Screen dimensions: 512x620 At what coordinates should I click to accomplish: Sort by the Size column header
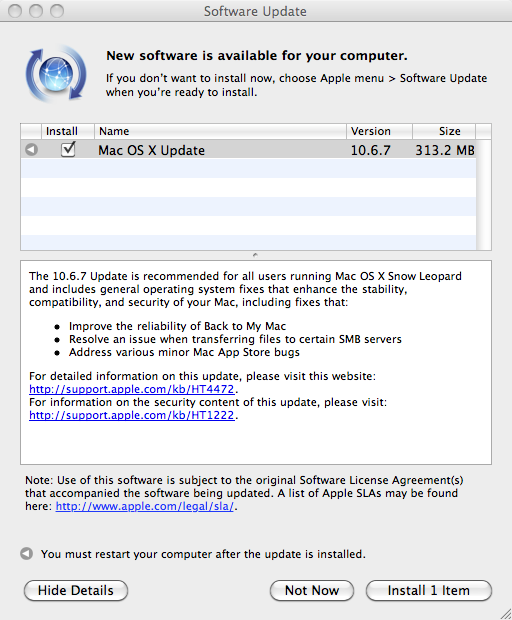pyautogui.click(x=444, y=131)
